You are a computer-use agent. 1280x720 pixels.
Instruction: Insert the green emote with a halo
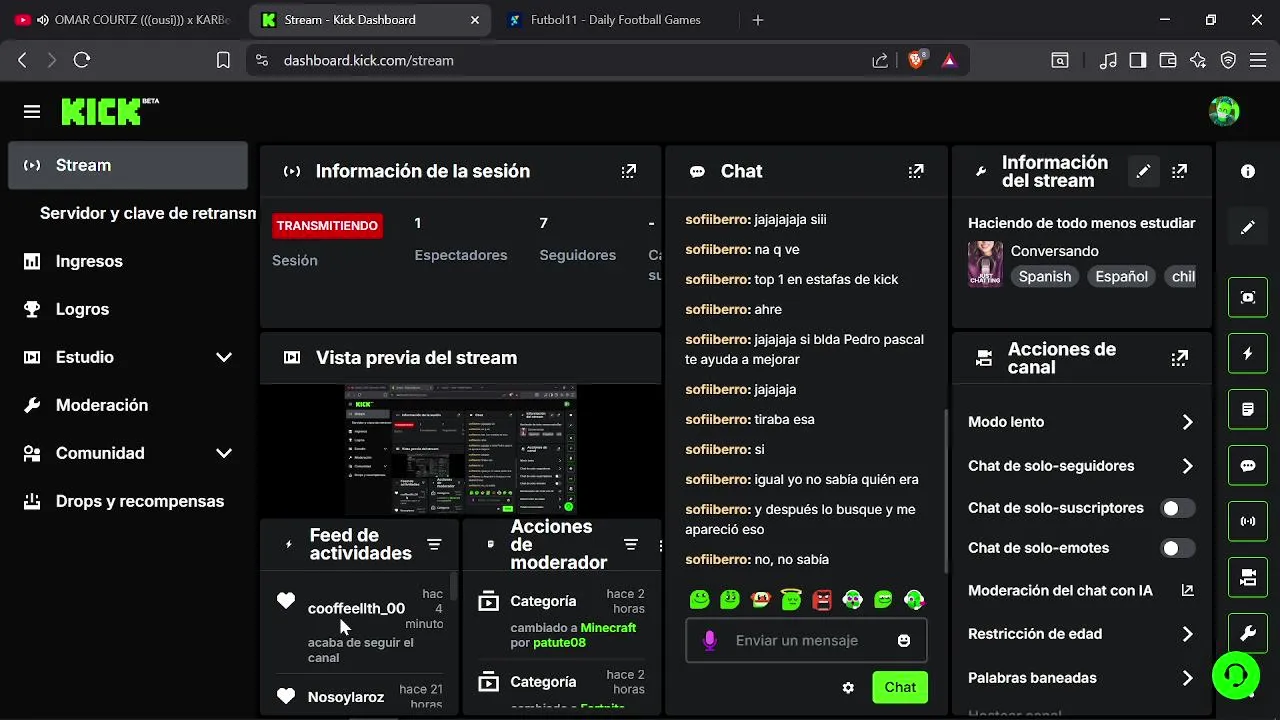click(x=792, y=599)
